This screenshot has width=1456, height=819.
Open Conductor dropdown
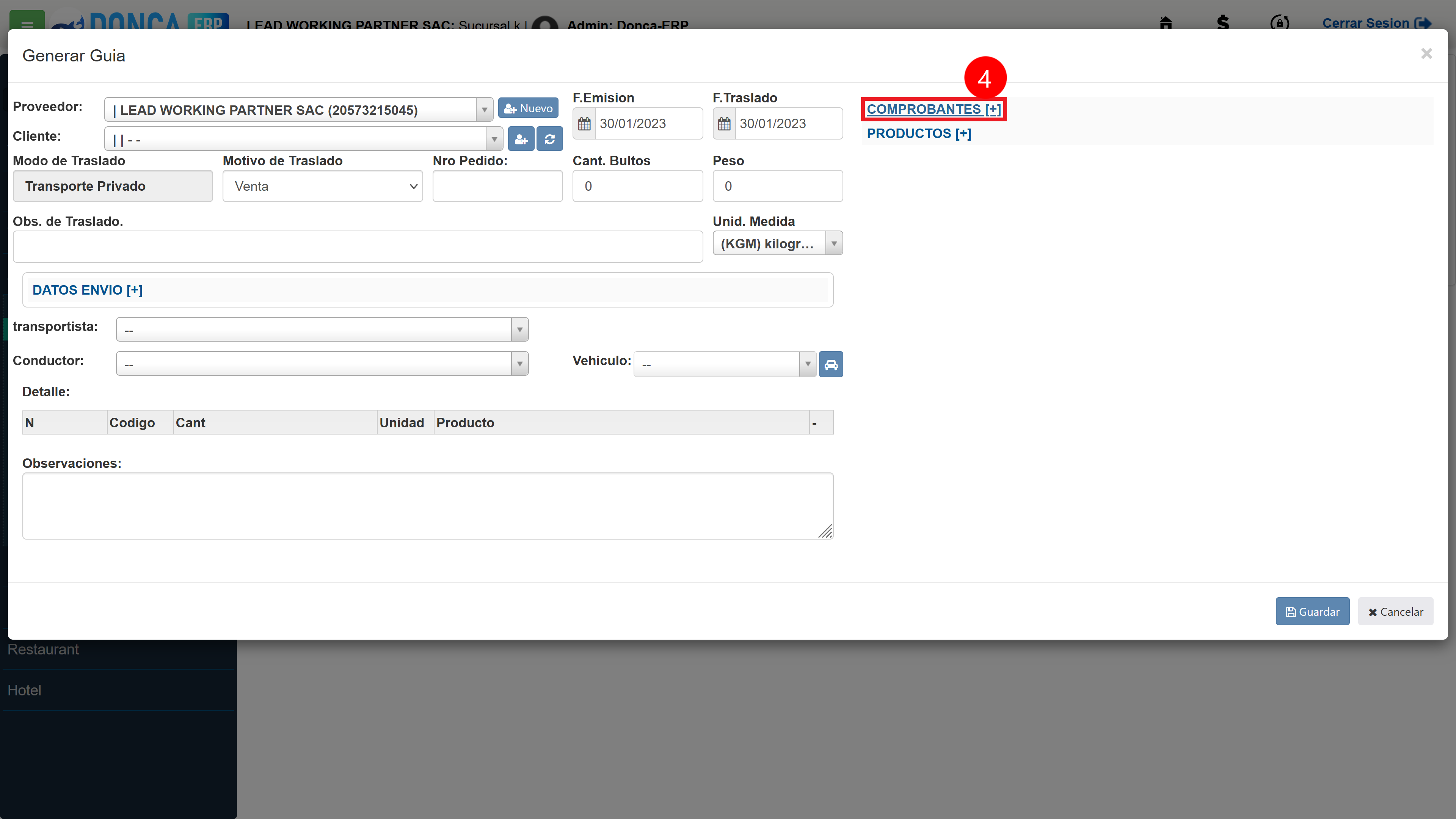tap(322, 364)
